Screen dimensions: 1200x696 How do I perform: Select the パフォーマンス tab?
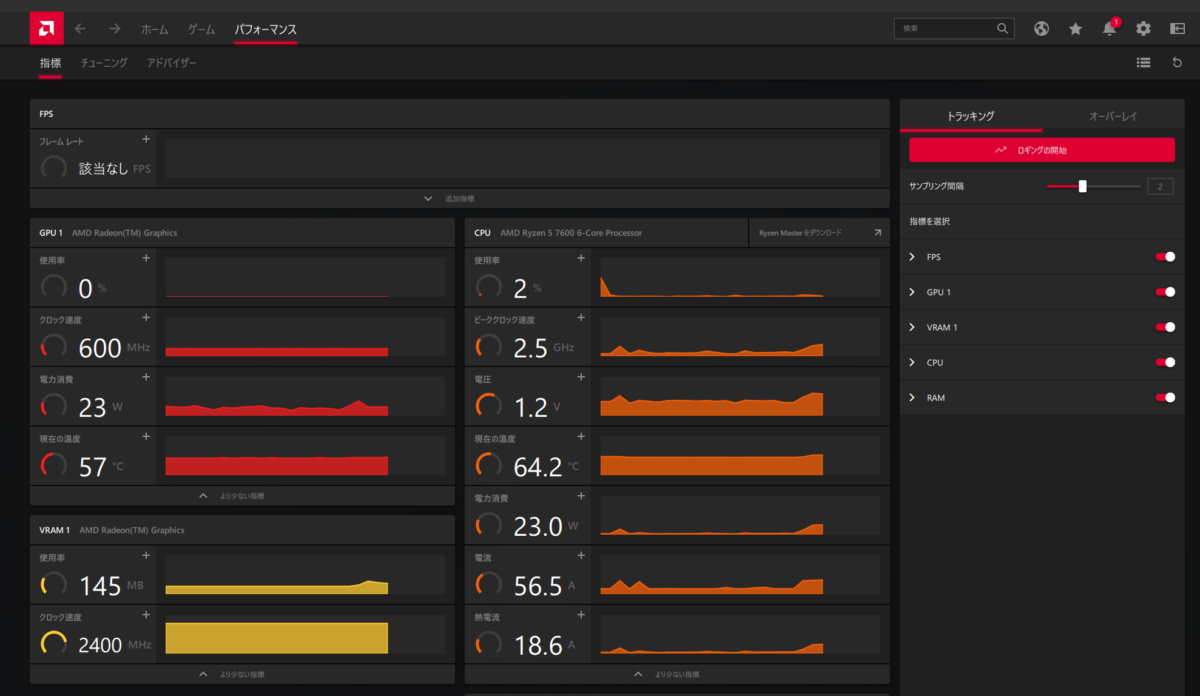pos(265,29)
